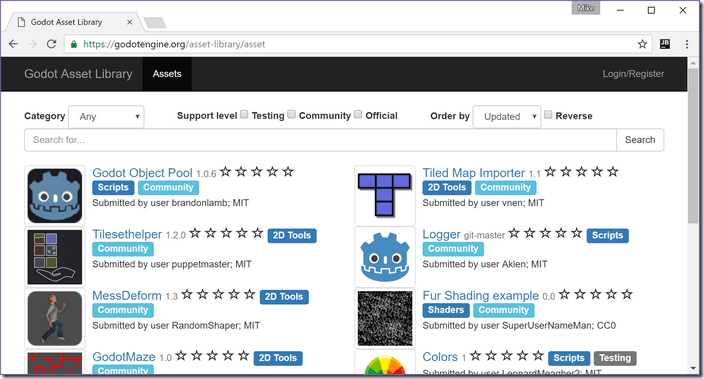Open the Order by Updated dropdown
704x379 pixels.
(507, 117)
